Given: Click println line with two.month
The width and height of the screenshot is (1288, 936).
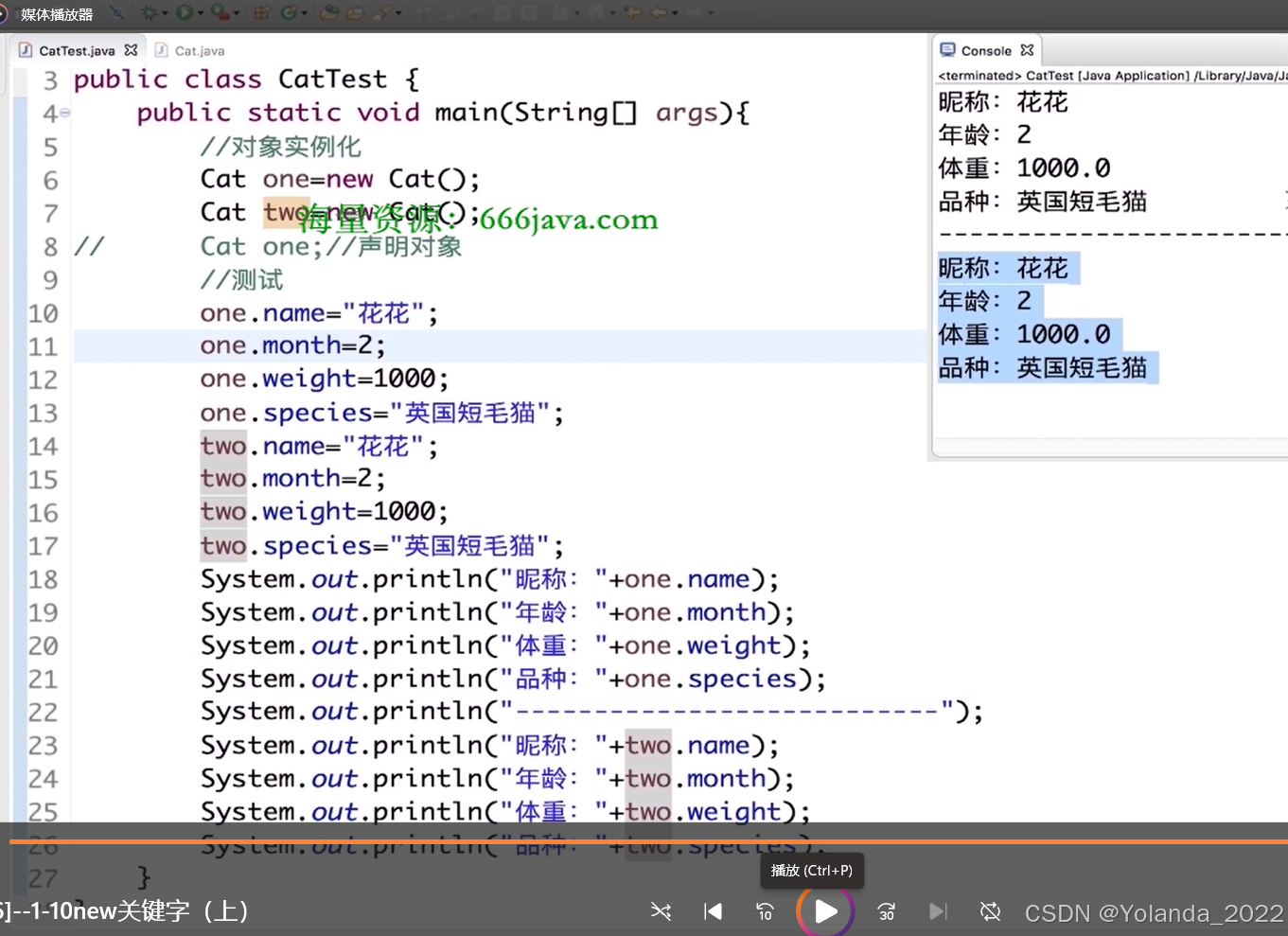Looking at the screenshot, I should click(x=497, y=779).
